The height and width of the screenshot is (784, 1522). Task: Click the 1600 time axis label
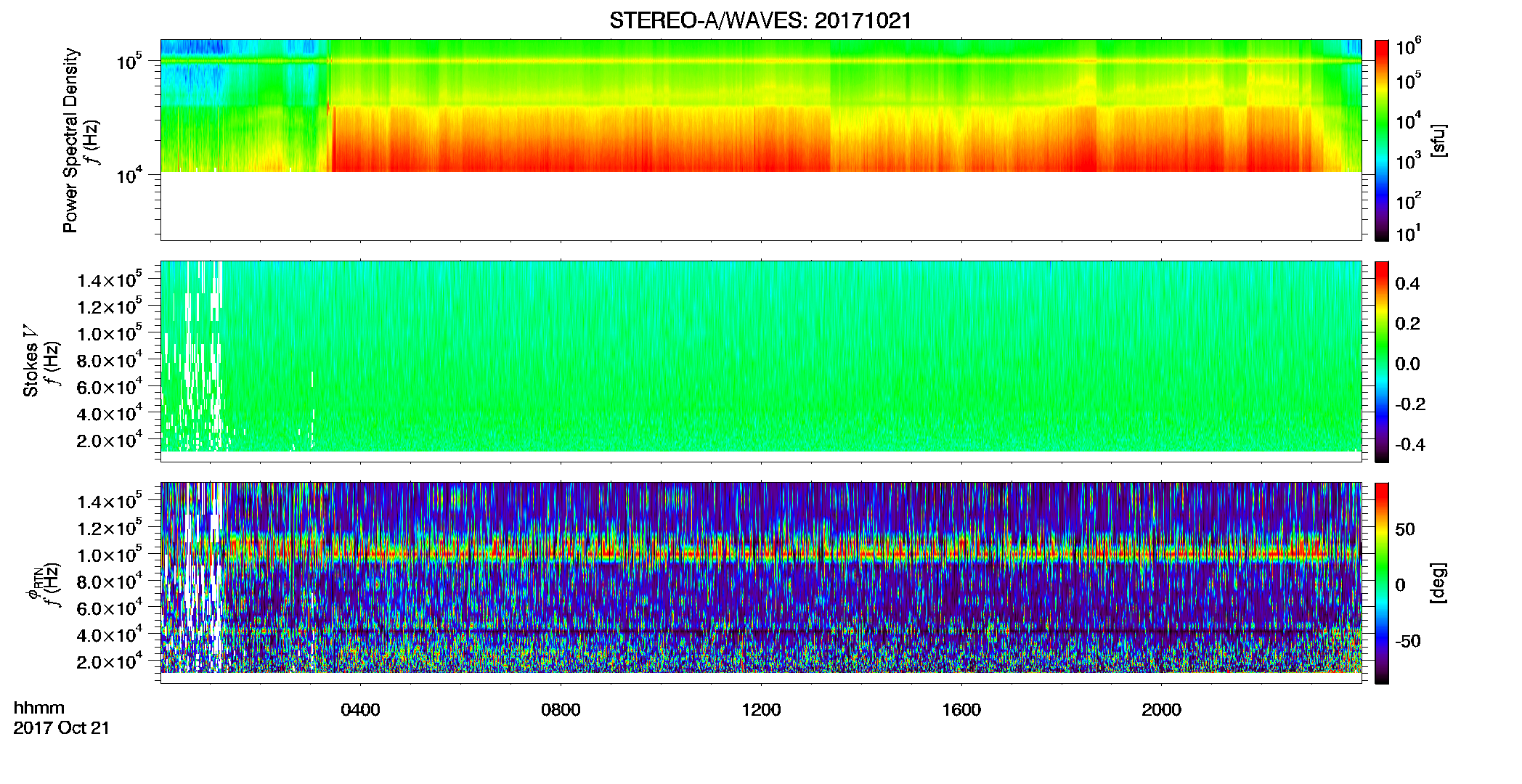point(961,710)
